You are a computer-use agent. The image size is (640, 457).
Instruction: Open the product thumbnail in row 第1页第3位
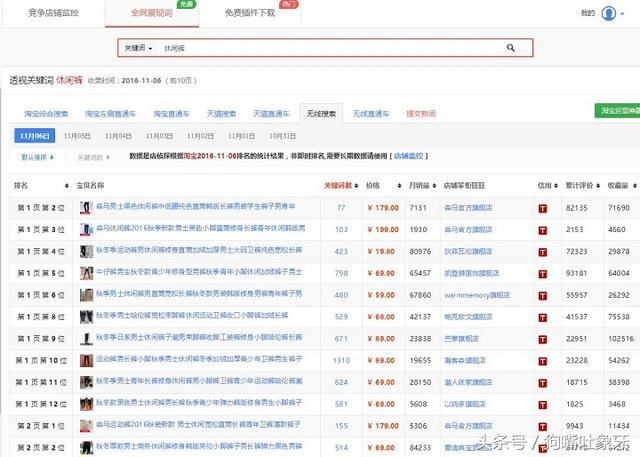86,229
